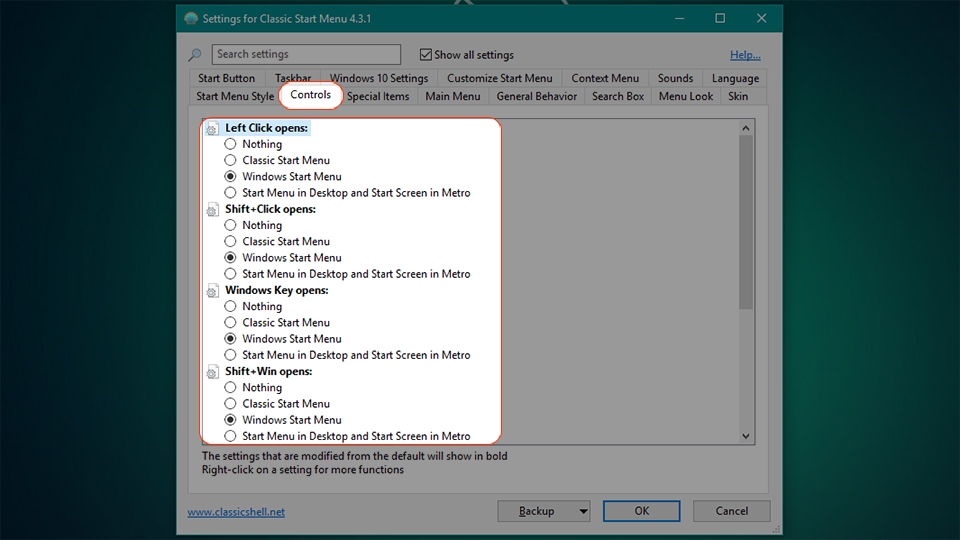
Task: Switch to the Skin tab
Action: 738,96
